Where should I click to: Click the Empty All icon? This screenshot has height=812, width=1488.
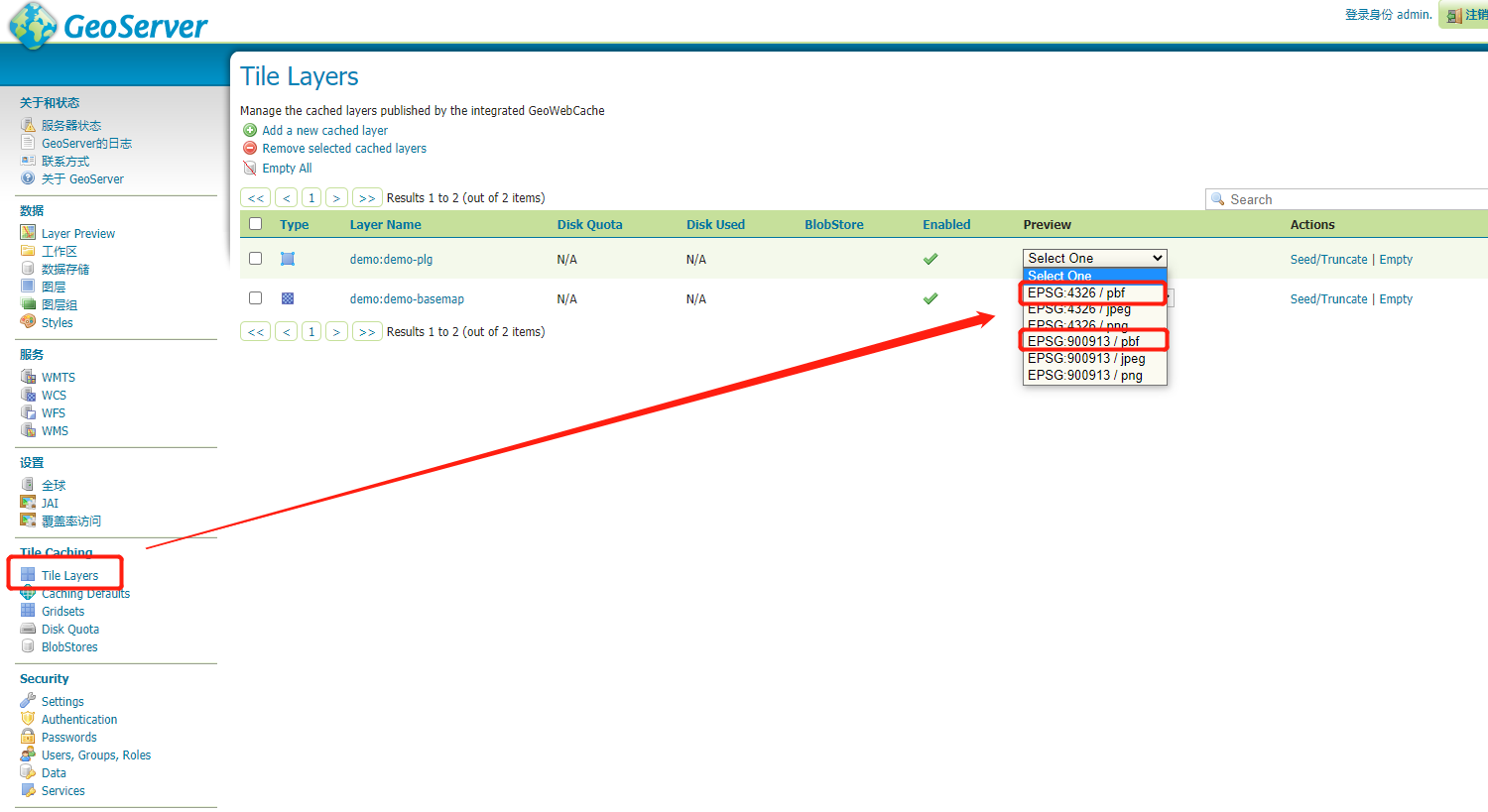tap(250, 168)
